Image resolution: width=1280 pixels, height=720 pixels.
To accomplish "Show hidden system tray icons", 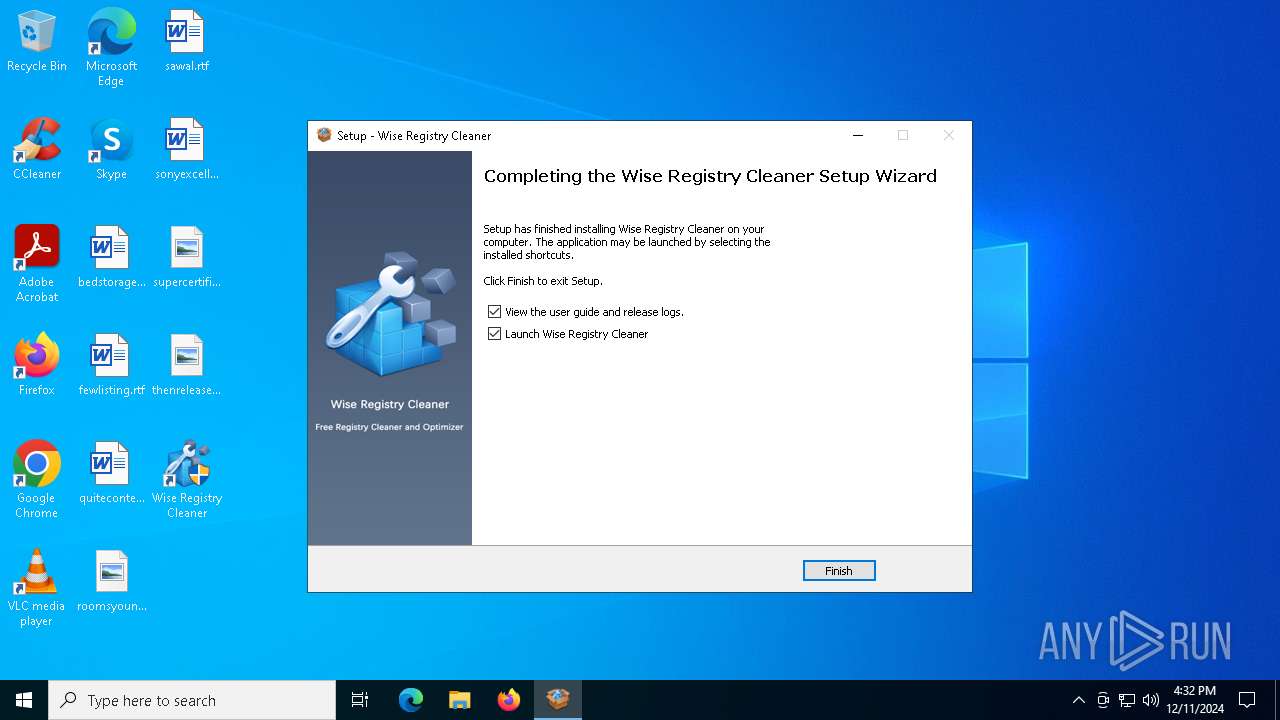I will pos(1078,700).
